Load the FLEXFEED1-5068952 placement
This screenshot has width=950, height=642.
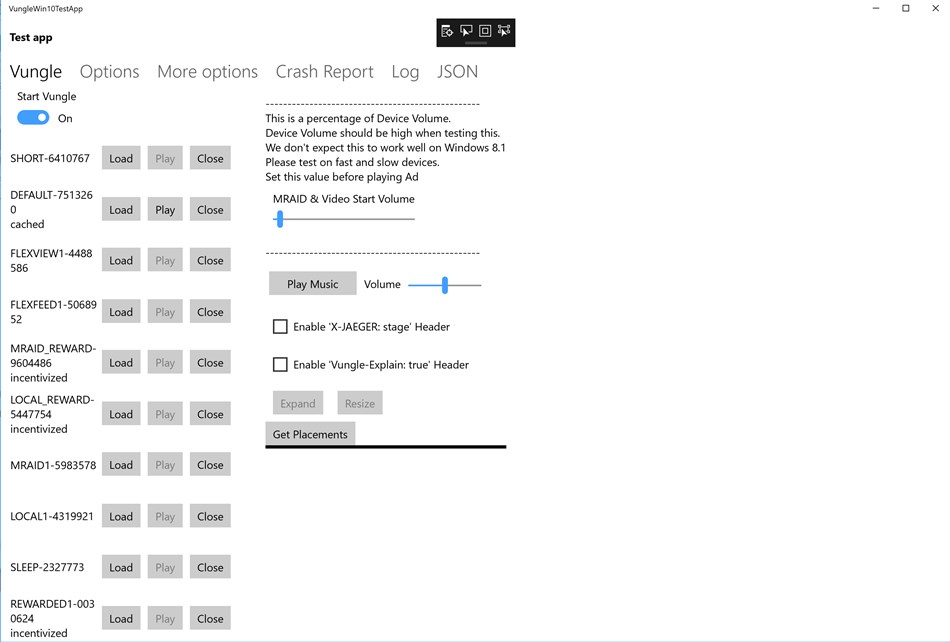[121, 312]
